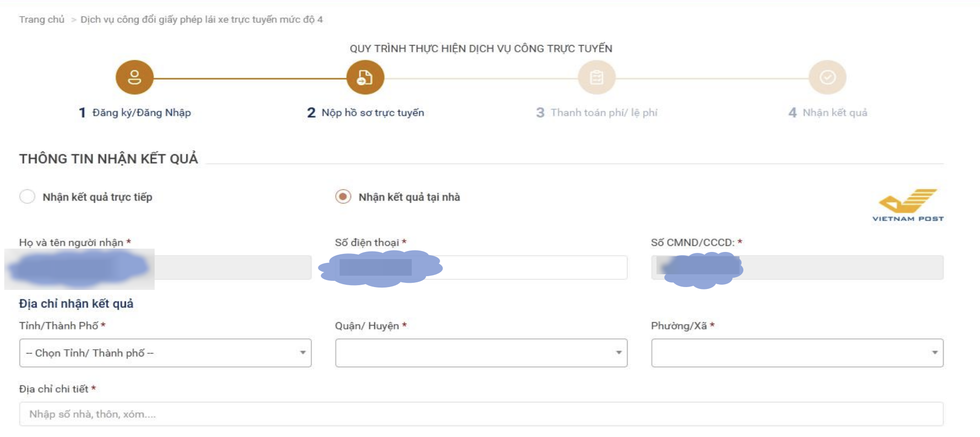
Task: Click the payment step 3 icon
Action: 596,77
